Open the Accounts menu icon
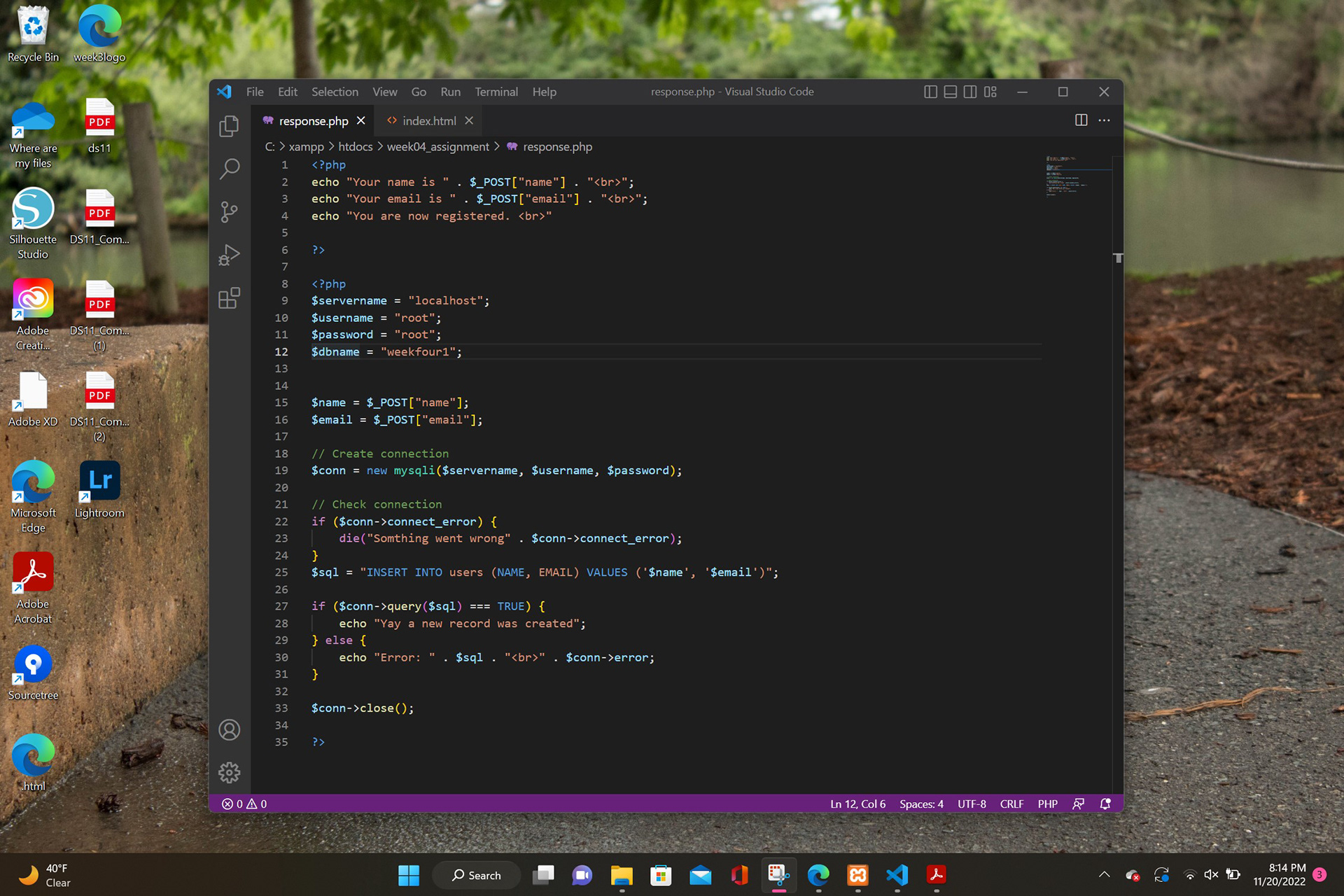This screenshot has width=1344, height=896. point(229,730)
